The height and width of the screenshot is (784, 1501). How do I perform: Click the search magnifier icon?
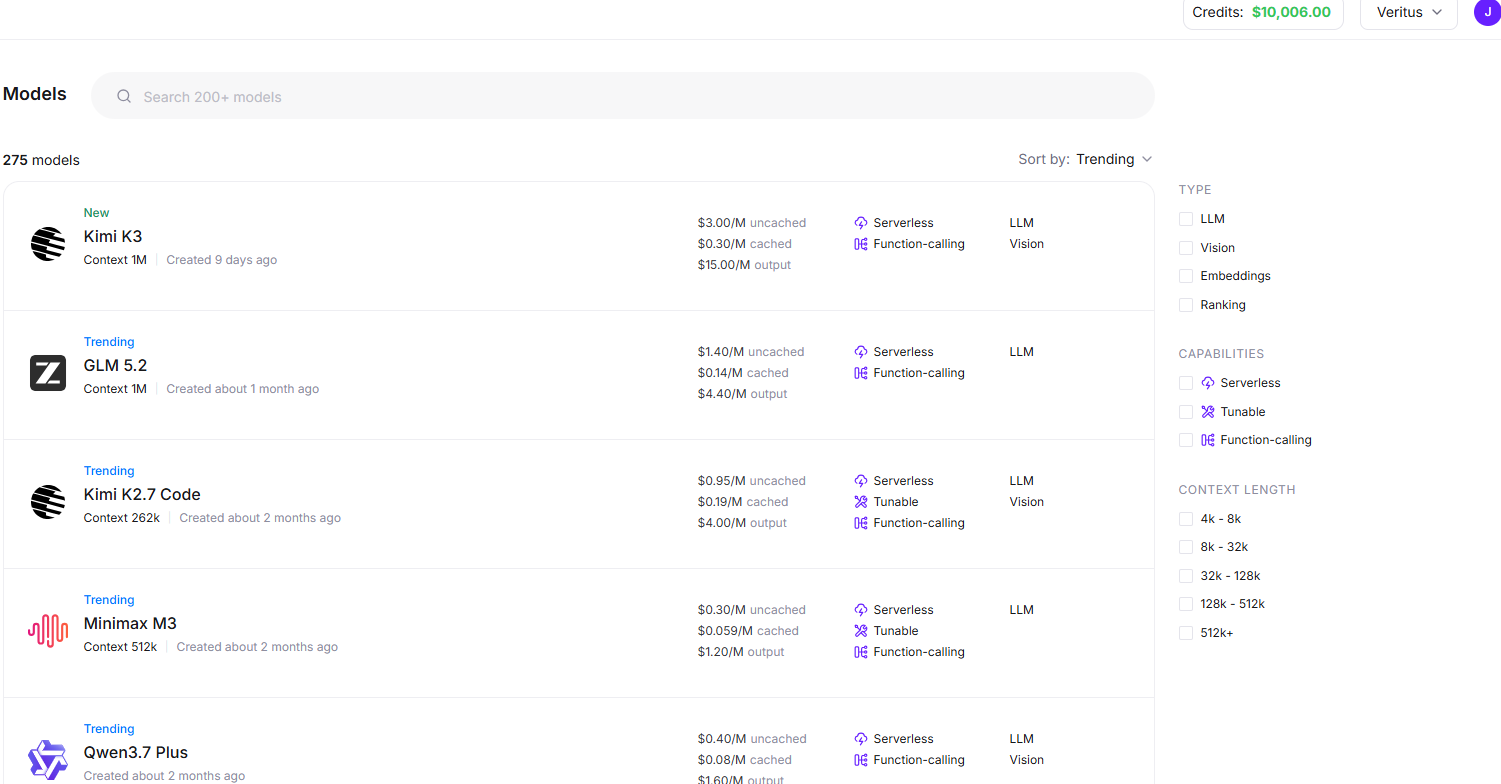pos(124,96)
